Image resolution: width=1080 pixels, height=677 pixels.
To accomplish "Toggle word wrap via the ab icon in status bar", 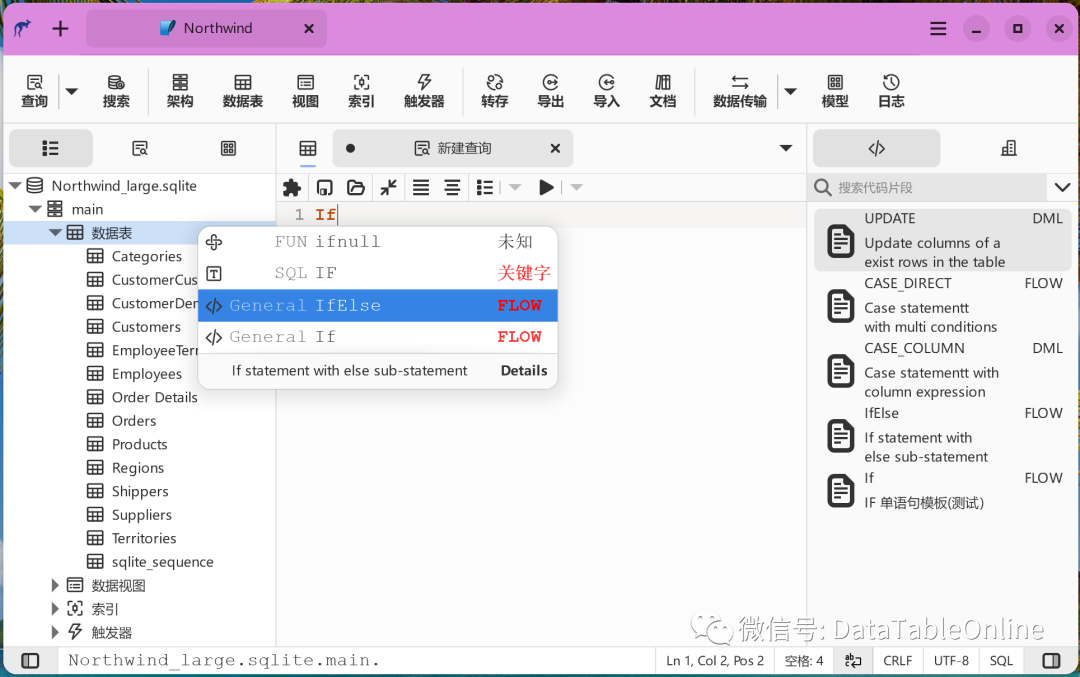I will tap(852, 660).
